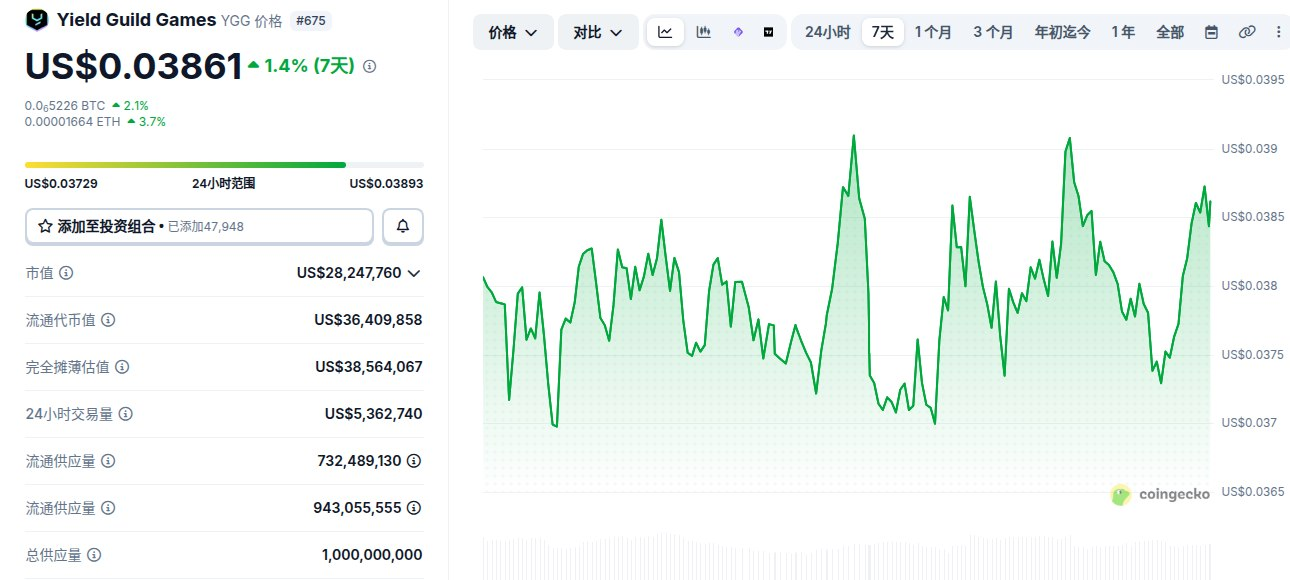Select the 1个月 time range tab
The height and width of the screenshot is (580, 1290).
tap(933, 32)
